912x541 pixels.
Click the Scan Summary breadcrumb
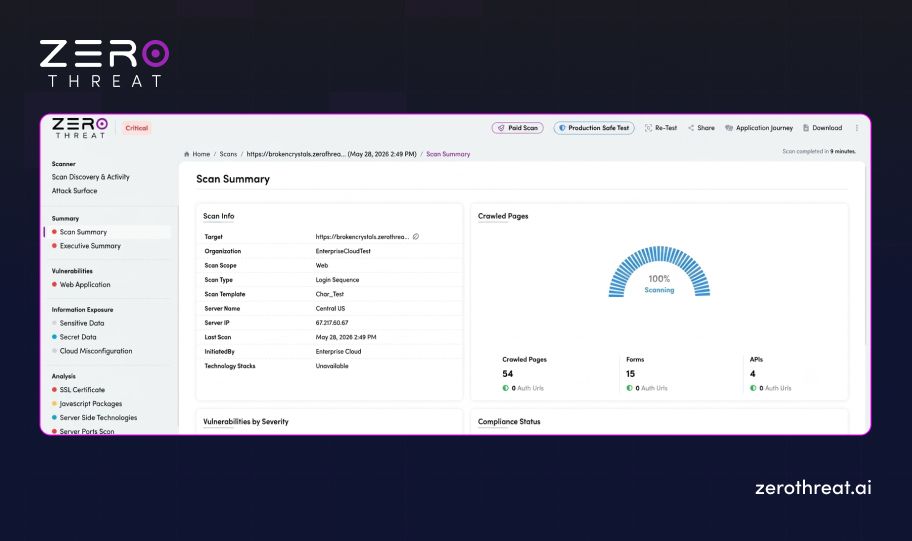(448, 154)
